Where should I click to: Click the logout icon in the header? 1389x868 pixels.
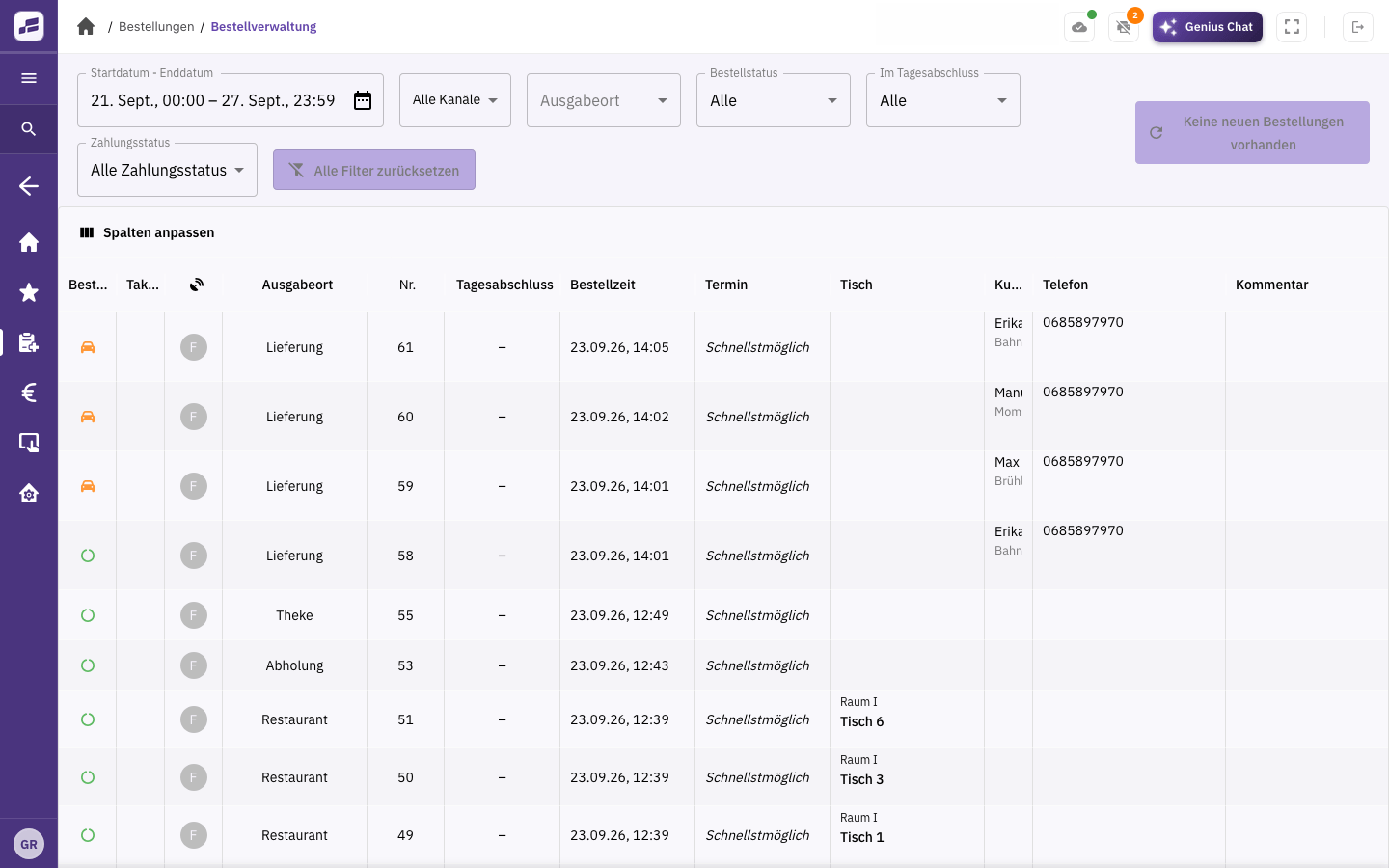(x=1358, y=27)
